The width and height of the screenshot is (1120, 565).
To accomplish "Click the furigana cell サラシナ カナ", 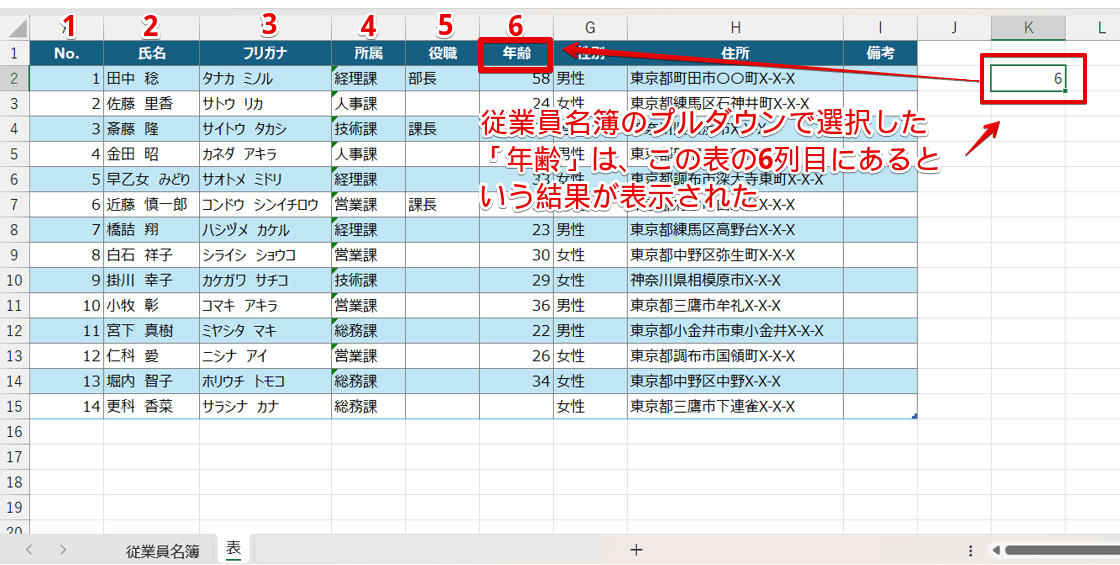I will (x=266, y=406).
